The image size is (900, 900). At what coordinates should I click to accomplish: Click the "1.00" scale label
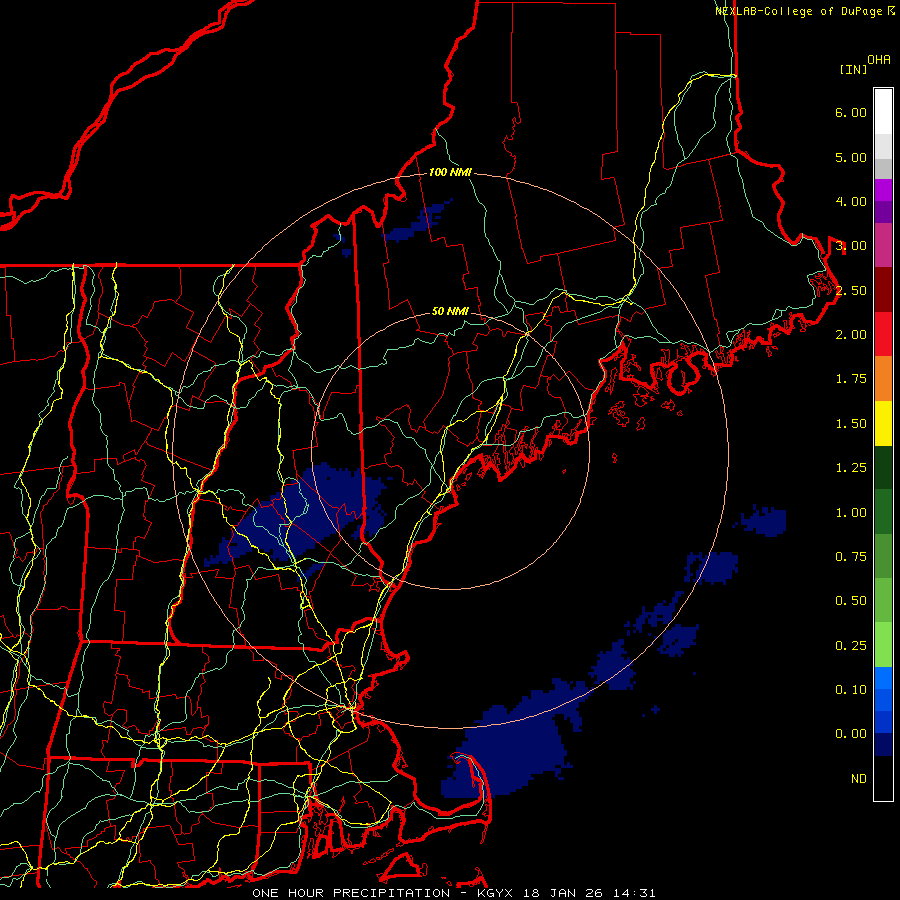coord(851,513)
